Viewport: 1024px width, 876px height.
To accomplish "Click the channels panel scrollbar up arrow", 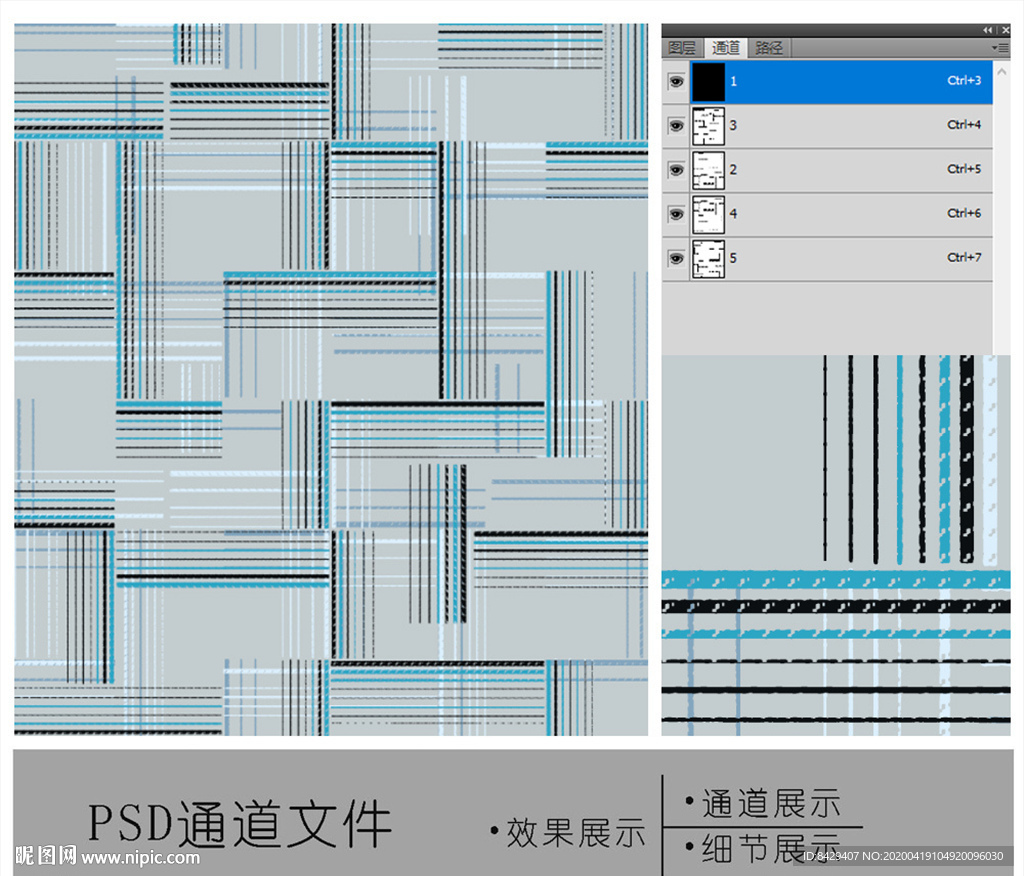I will click(x=1002, y=71).
